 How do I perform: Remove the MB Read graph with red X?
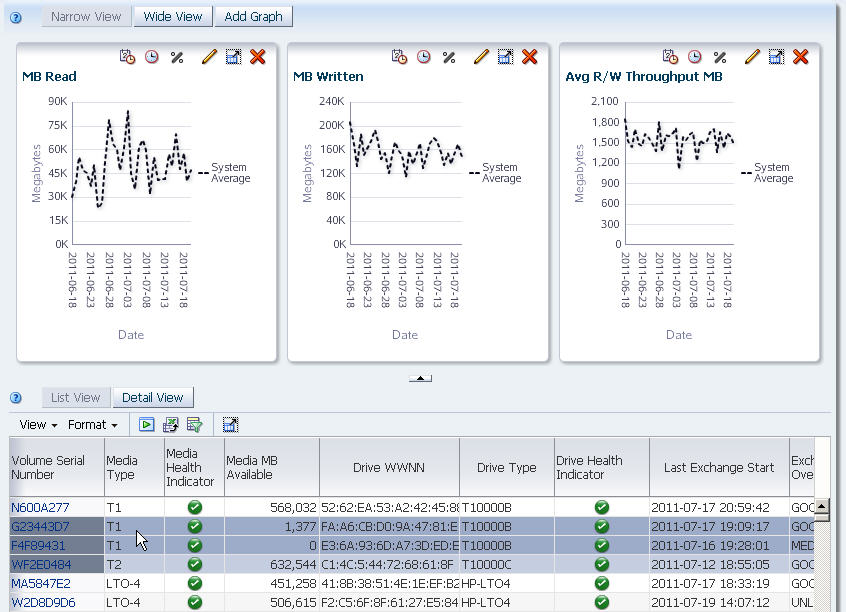258,57
